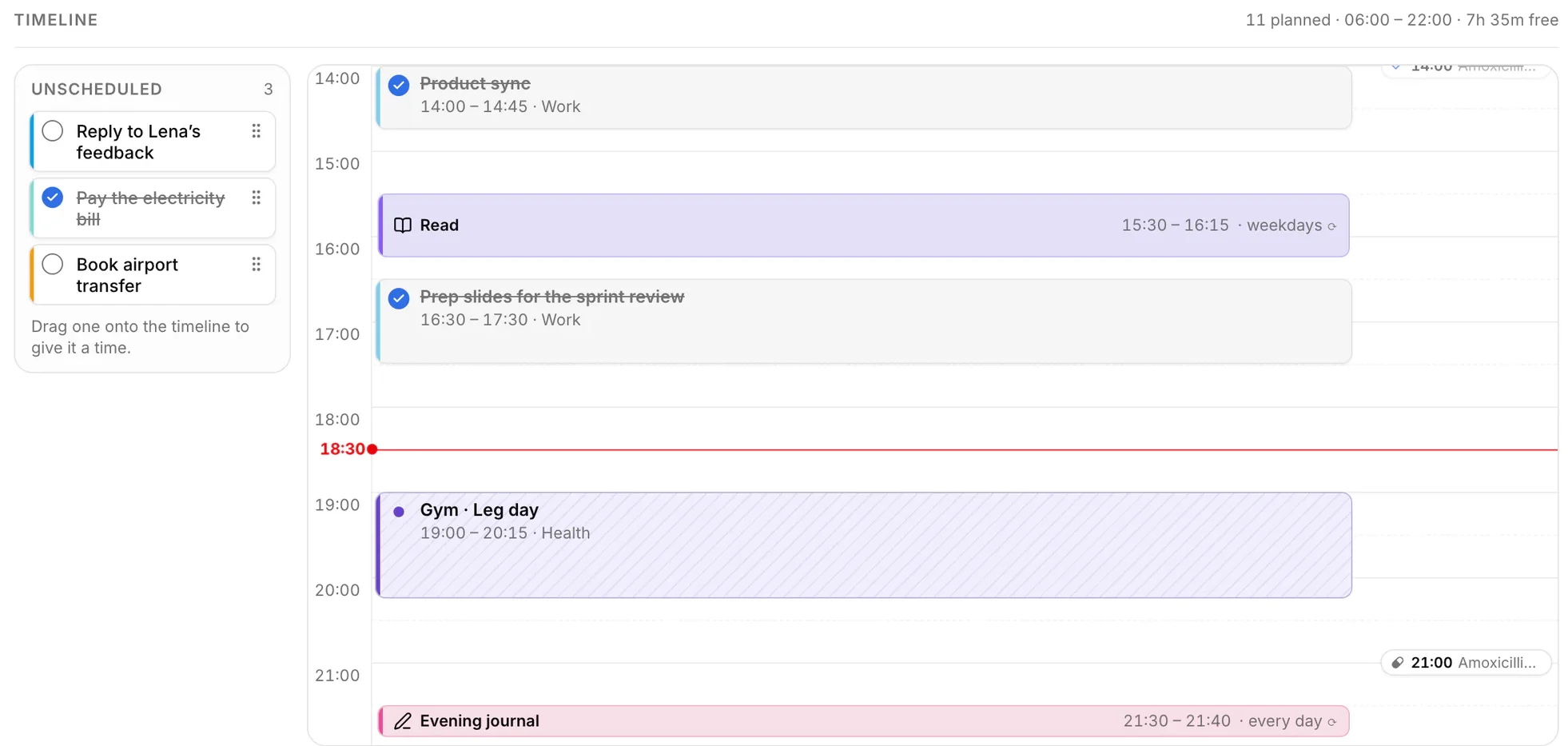Click the 20:00 hour label
This screenshot has height=746, width=1568.
tap(337, 590)
